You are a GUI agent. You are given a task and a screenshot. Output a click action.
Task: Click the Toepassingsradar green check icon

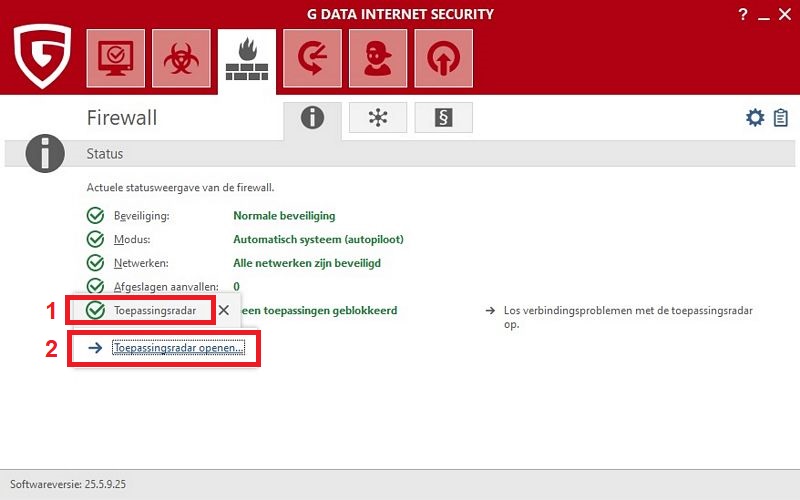[x=95, y=310]
